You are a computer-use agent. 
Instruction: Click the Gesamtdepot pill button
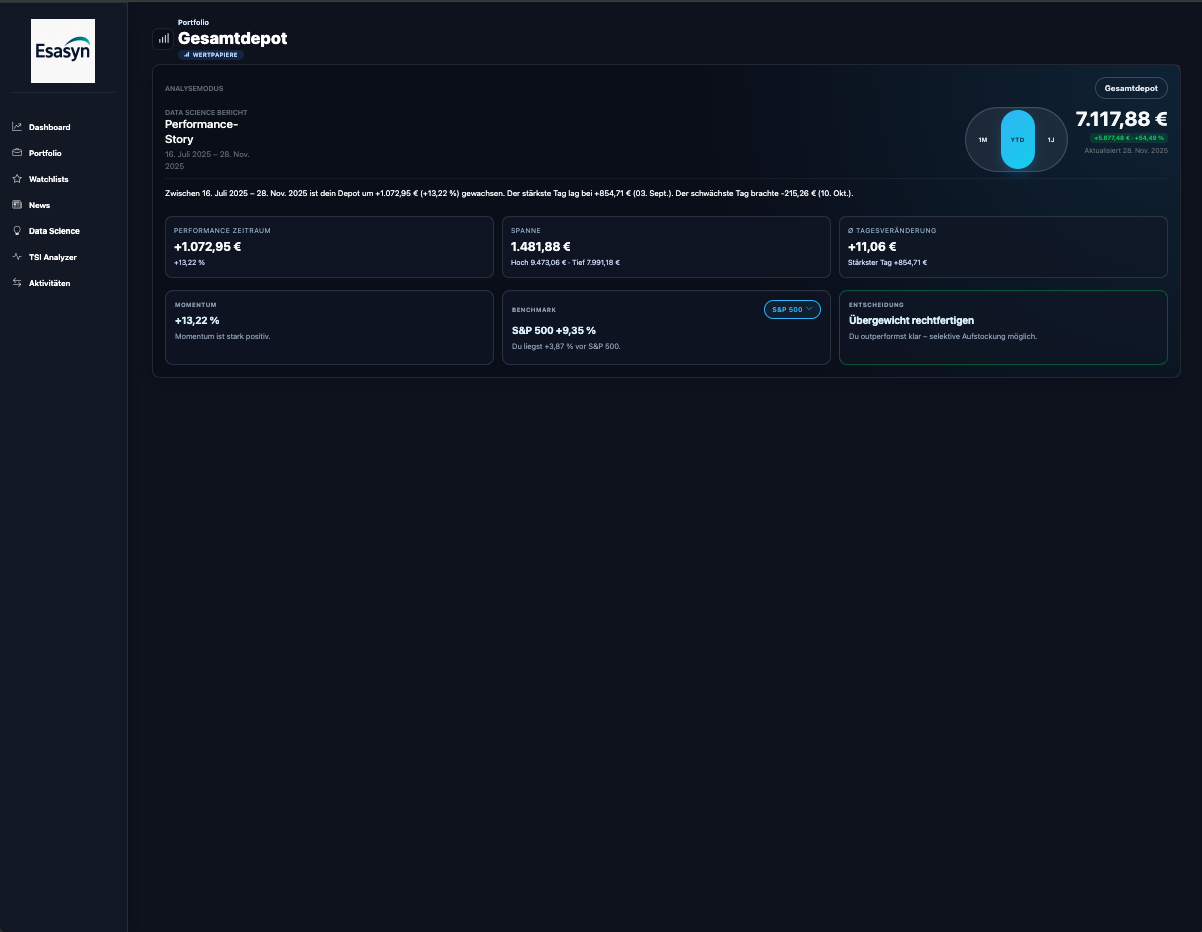(x=1131, y=88)
